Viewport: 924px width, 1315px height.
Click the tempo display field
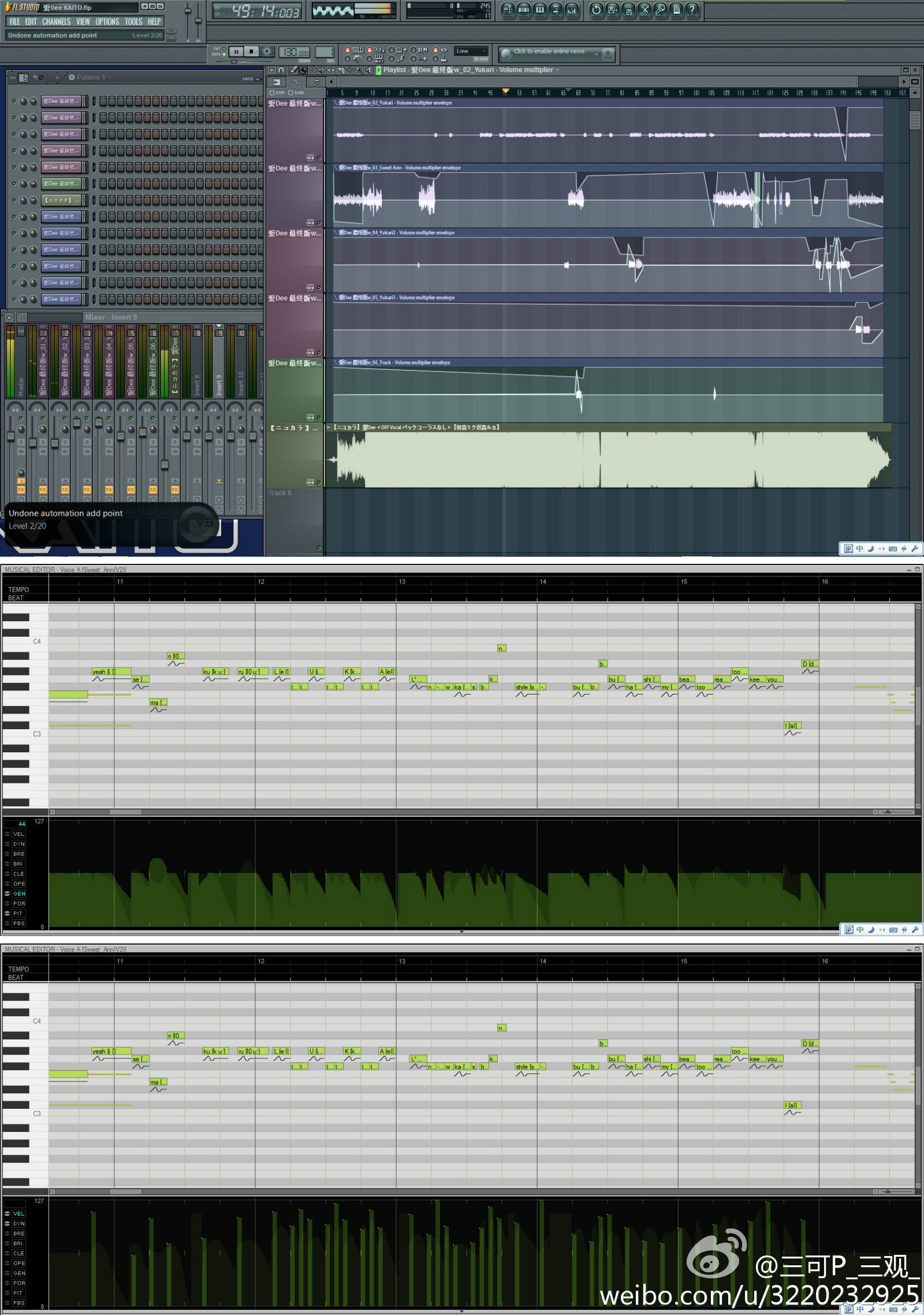point(294,51)
